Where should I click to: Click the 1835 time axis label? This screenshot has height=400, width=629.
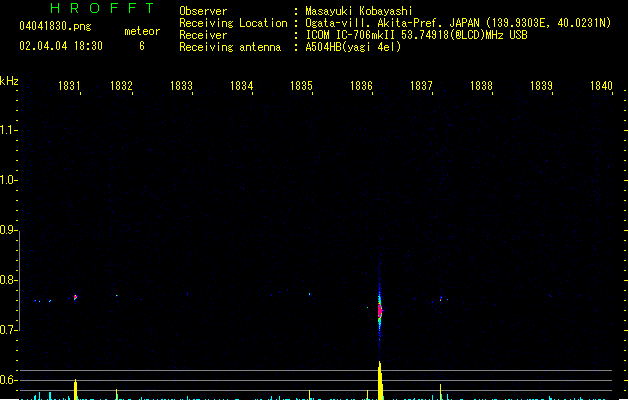click(x=301, y=86)
